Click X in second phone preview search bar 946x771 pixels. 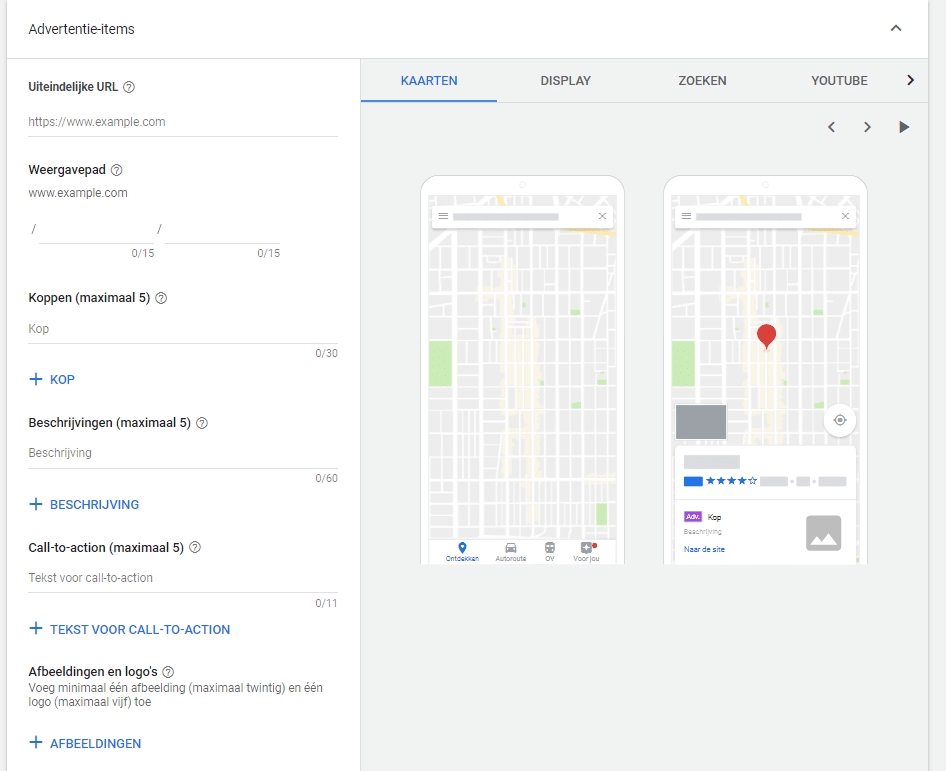point(845,216)
